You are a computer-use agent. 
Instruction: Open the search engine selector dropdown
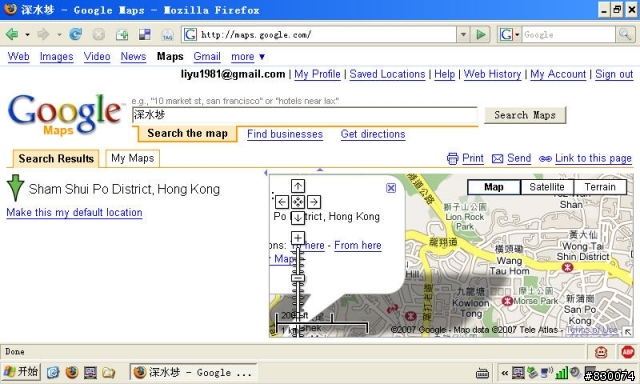click(509, 35)
